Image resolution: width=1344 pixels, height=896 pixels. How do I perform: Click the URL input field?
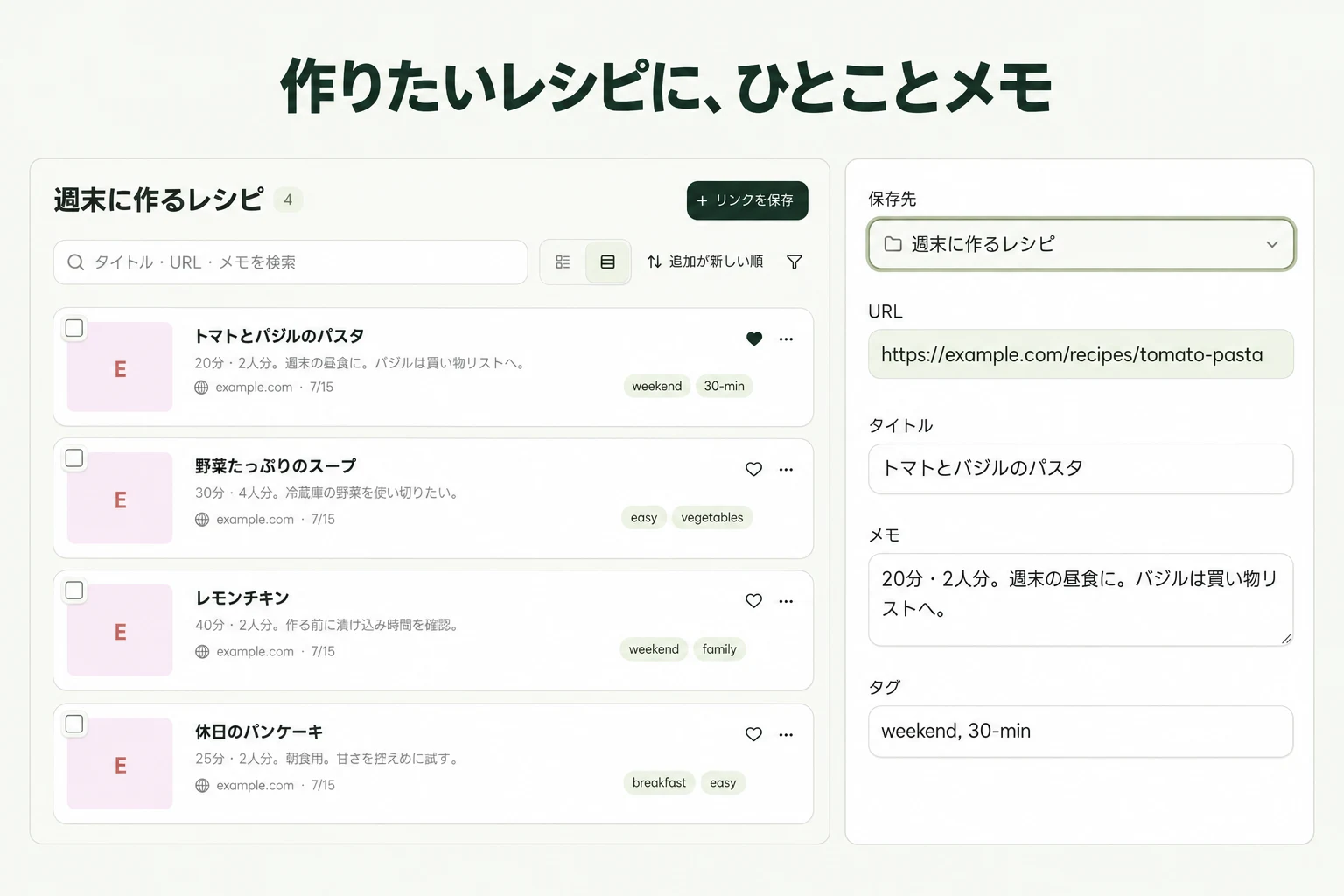[1081, 354]
